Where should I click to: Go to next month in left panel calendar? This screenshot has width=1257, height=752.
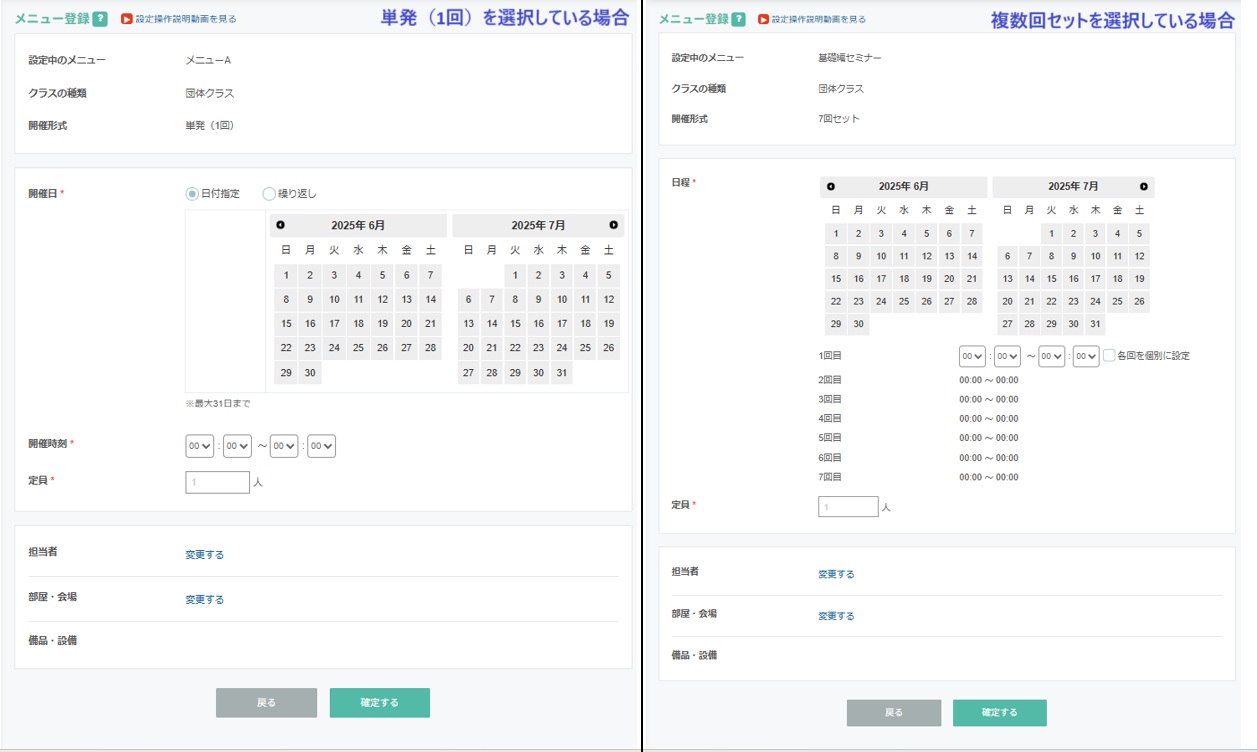click(x=614, y=225)
